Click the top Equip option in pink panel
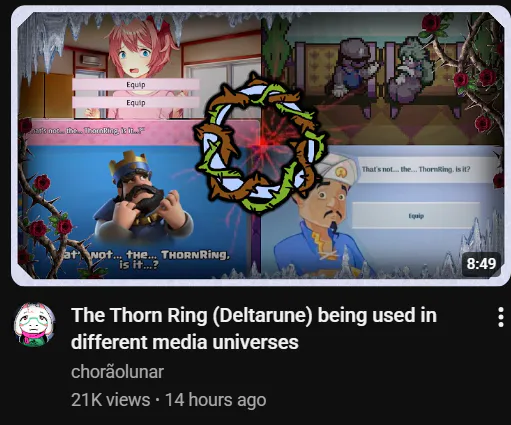Screen dimensions: 511x425 [x=136, y=85]
